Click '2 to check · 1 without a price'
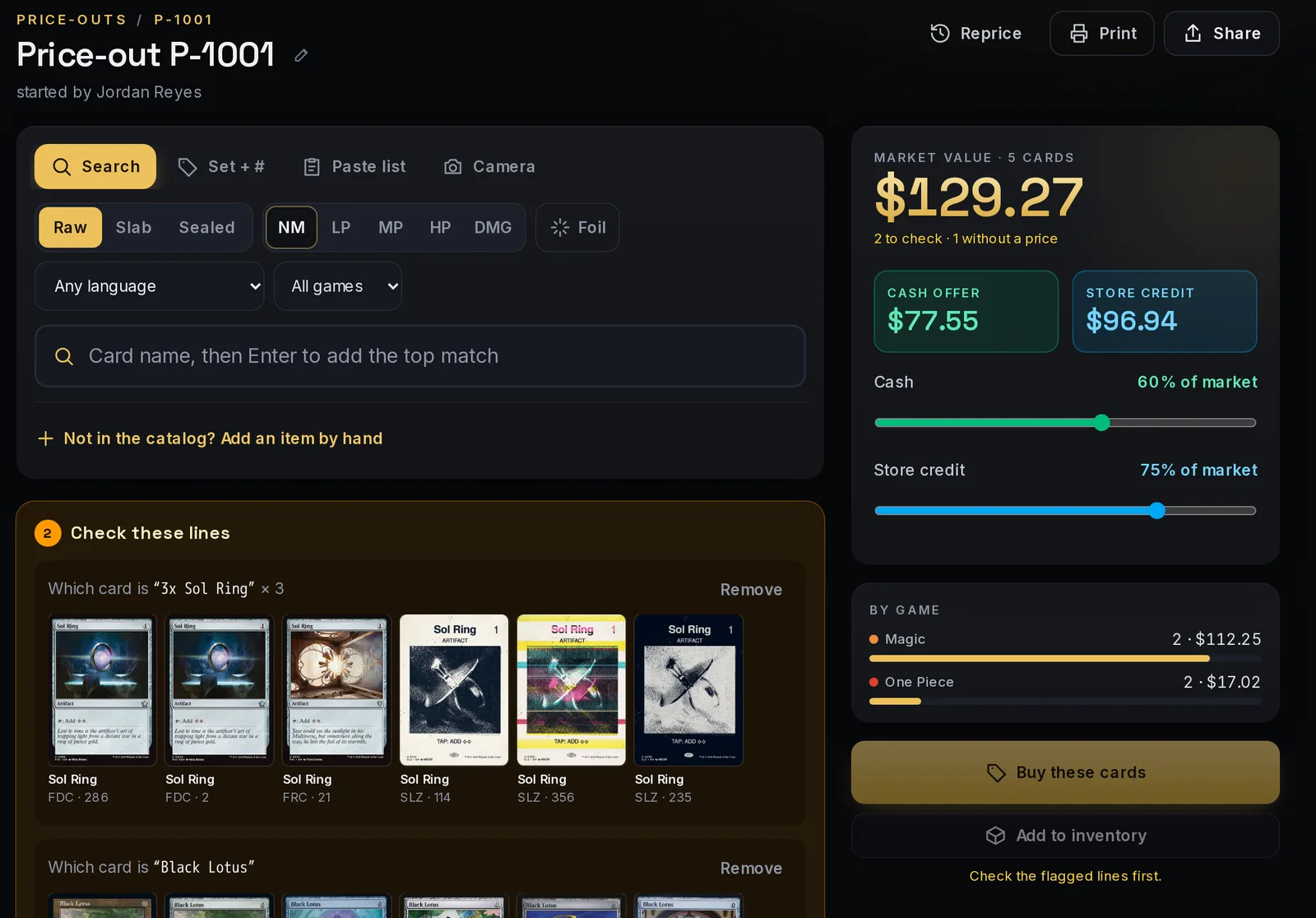This screenshot has height=918, width=1316. pos(966,239)
